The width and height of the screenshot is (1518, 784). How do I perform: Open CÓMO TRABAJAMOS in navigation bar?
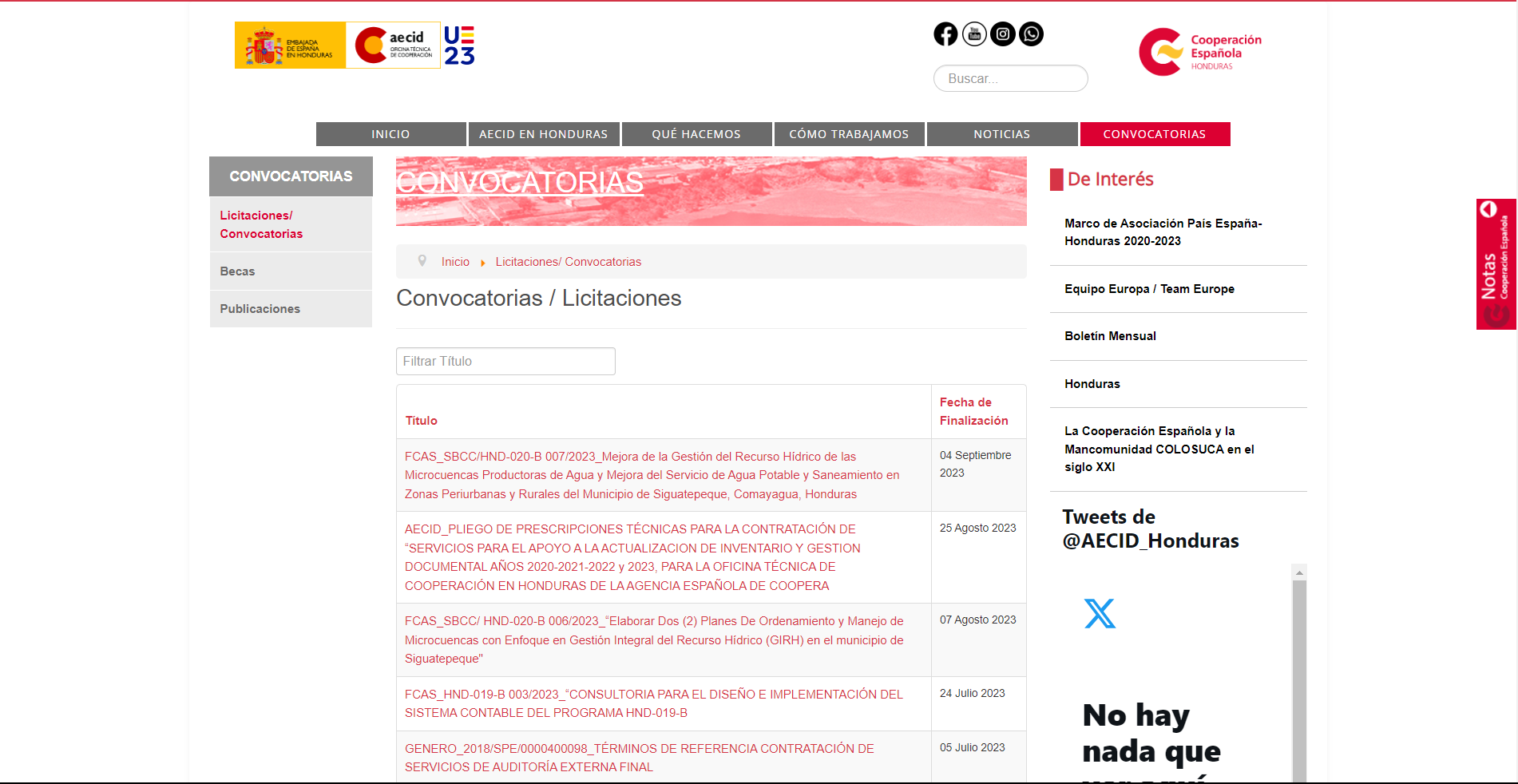point(849,134)
